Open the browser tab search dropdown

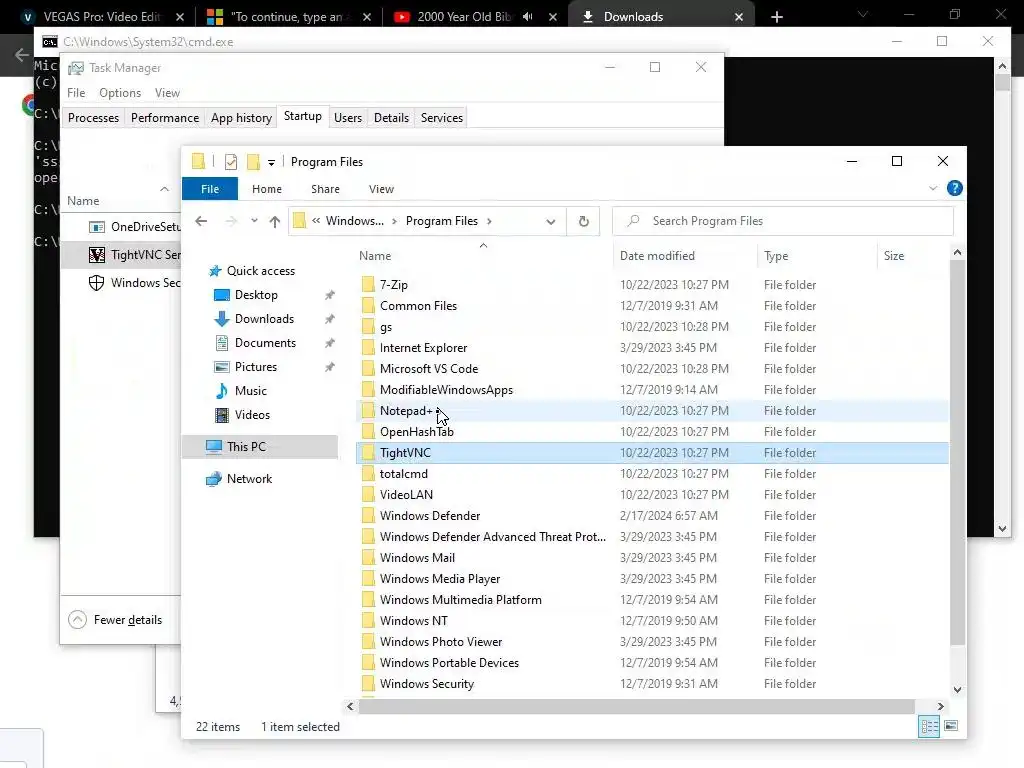coord(863,14)
